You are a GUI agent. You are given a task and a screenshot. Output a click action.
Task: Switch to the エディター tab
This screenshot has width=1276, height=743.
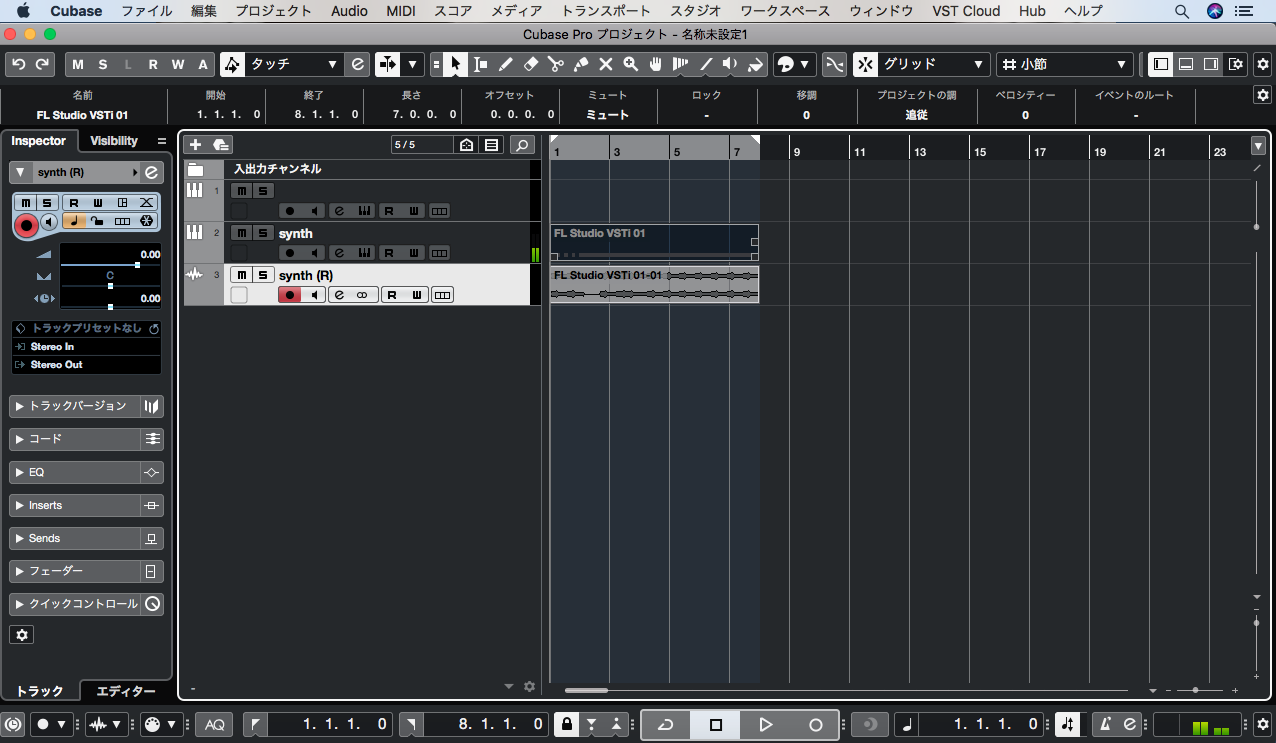click(x=126, y=691)
